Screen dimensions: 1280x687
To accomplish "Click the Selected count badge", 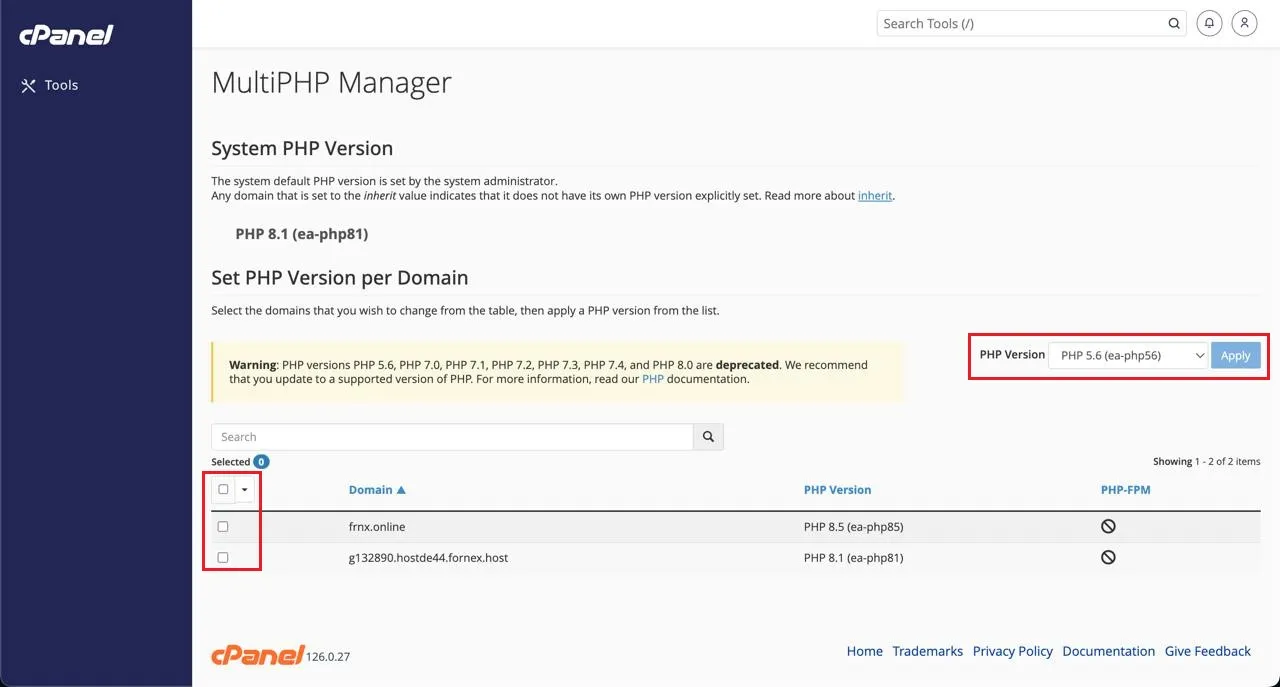I will point(261,462).
